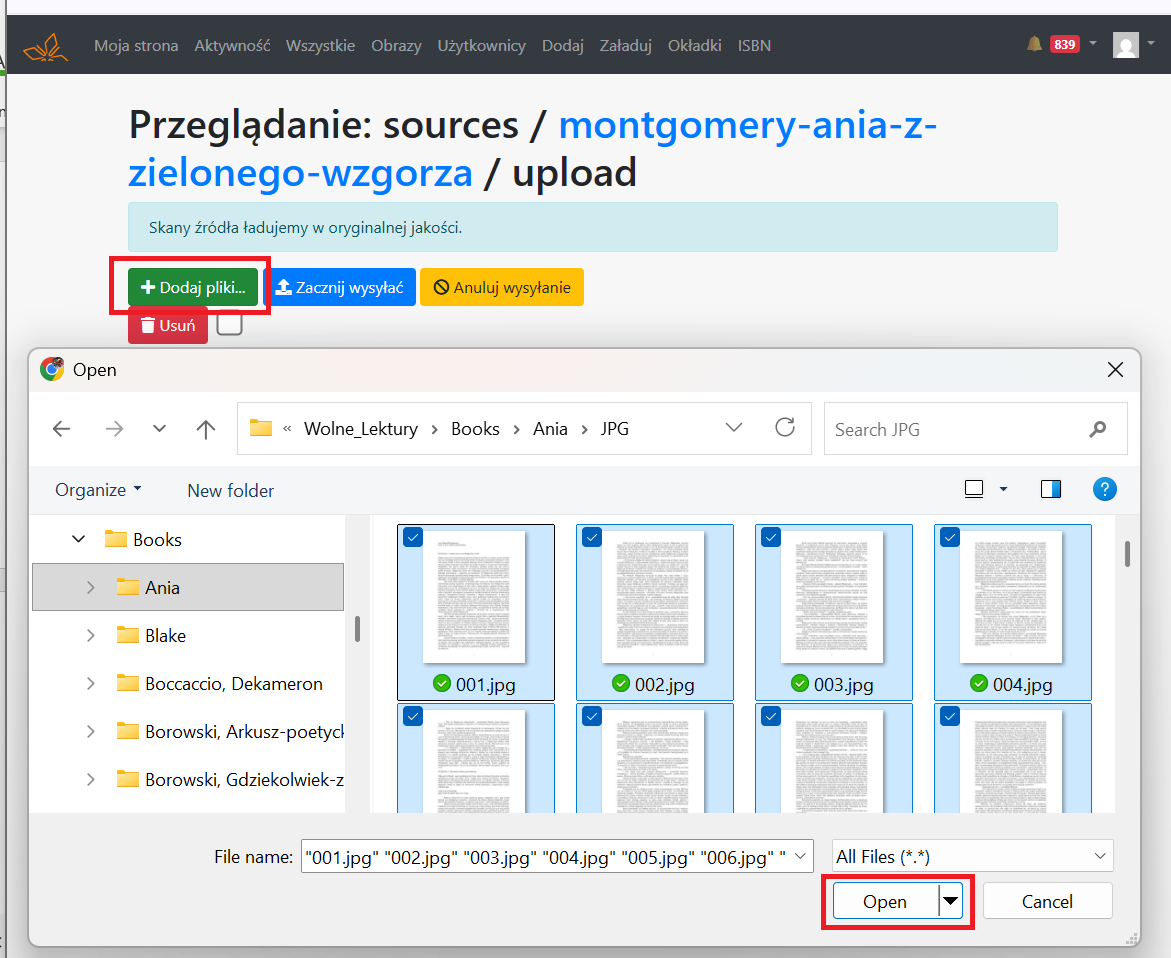Click the search magnifier in Search JPG
Viewport: 1171px width, 958px height.
click(x=1098, y=429)
